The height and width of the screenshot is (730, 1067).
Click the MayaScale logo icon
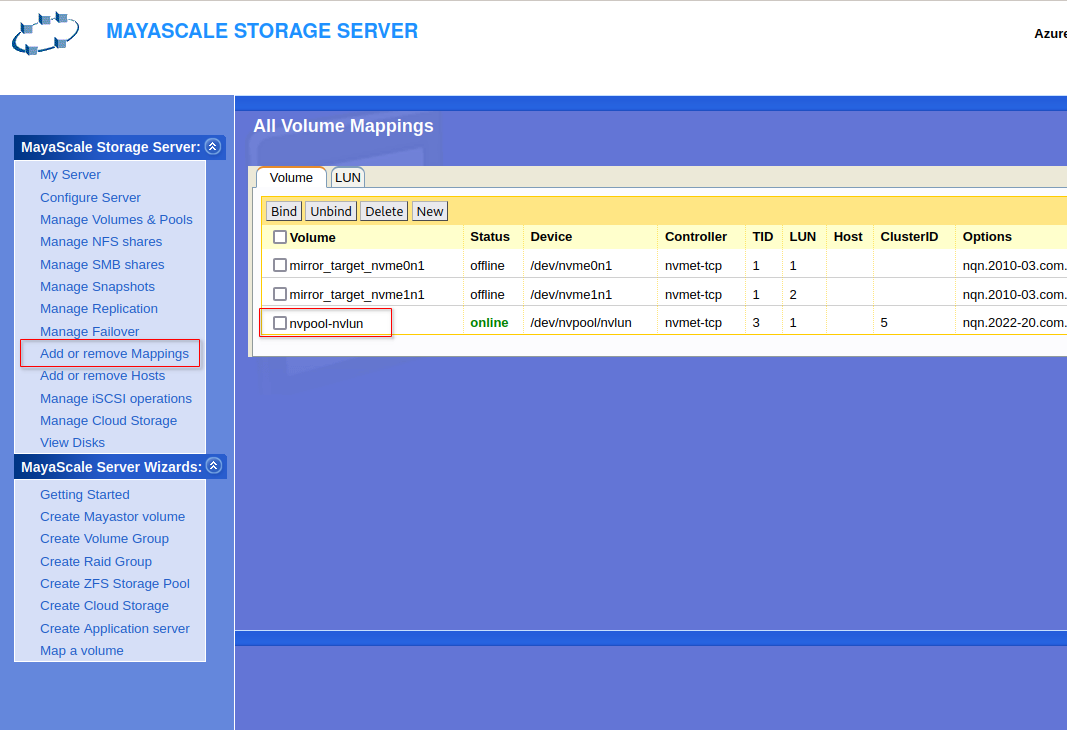coord(45,34)
